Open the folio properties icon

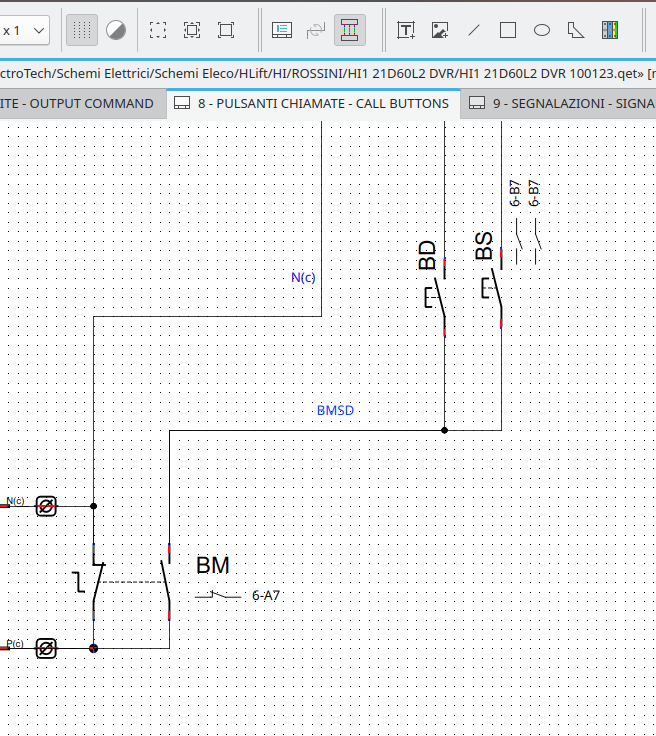click(x=282, y=30)
